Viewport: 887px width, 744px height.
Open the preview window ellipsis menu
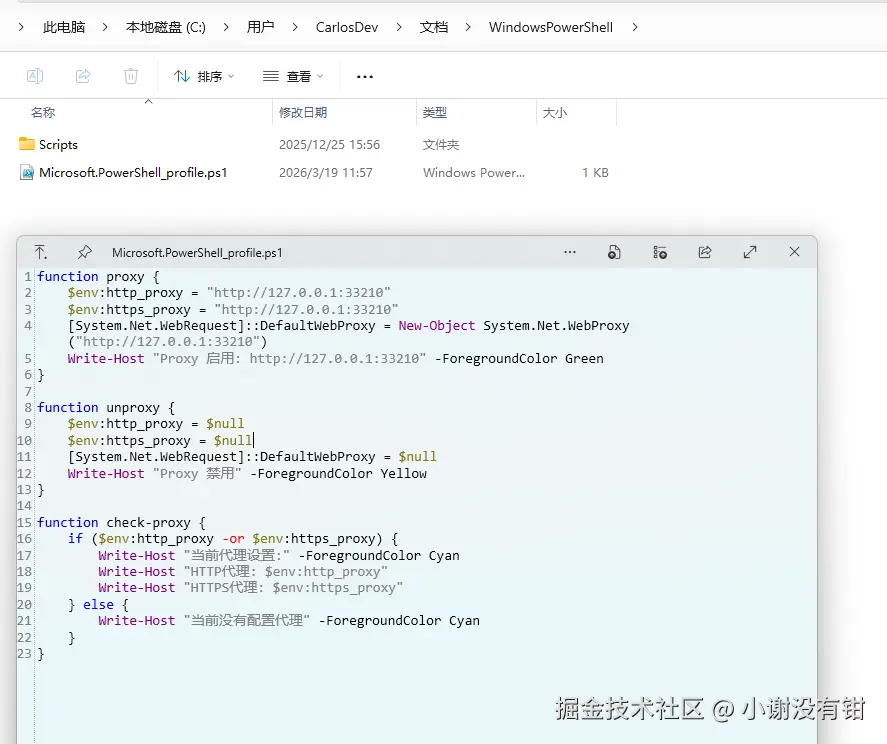point(570,252)
